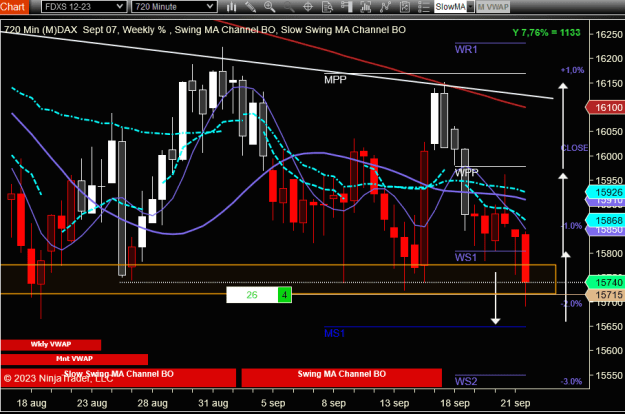Screen dimensions: 625x414
Task: Click the 18 sep date label
Action: tap(455, 403)
